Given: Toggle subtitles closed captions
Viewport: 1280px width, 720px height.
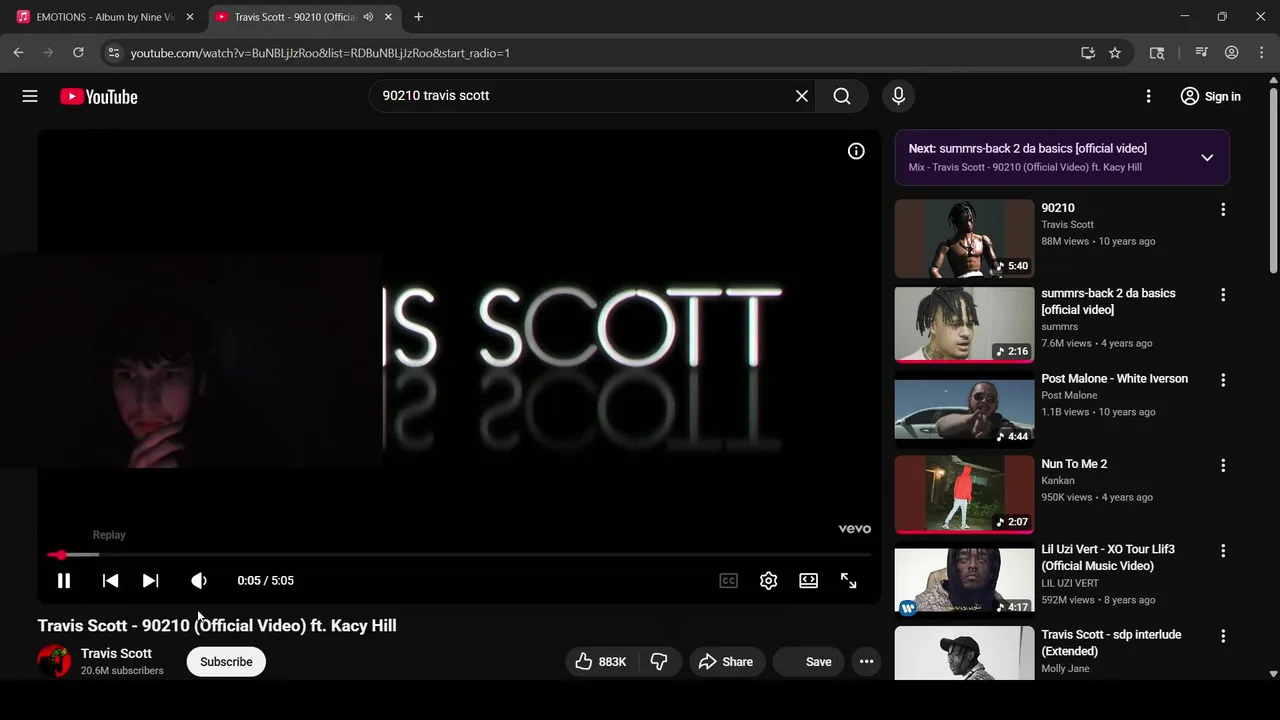Looking at the screenshot, I should coord(728,581).
